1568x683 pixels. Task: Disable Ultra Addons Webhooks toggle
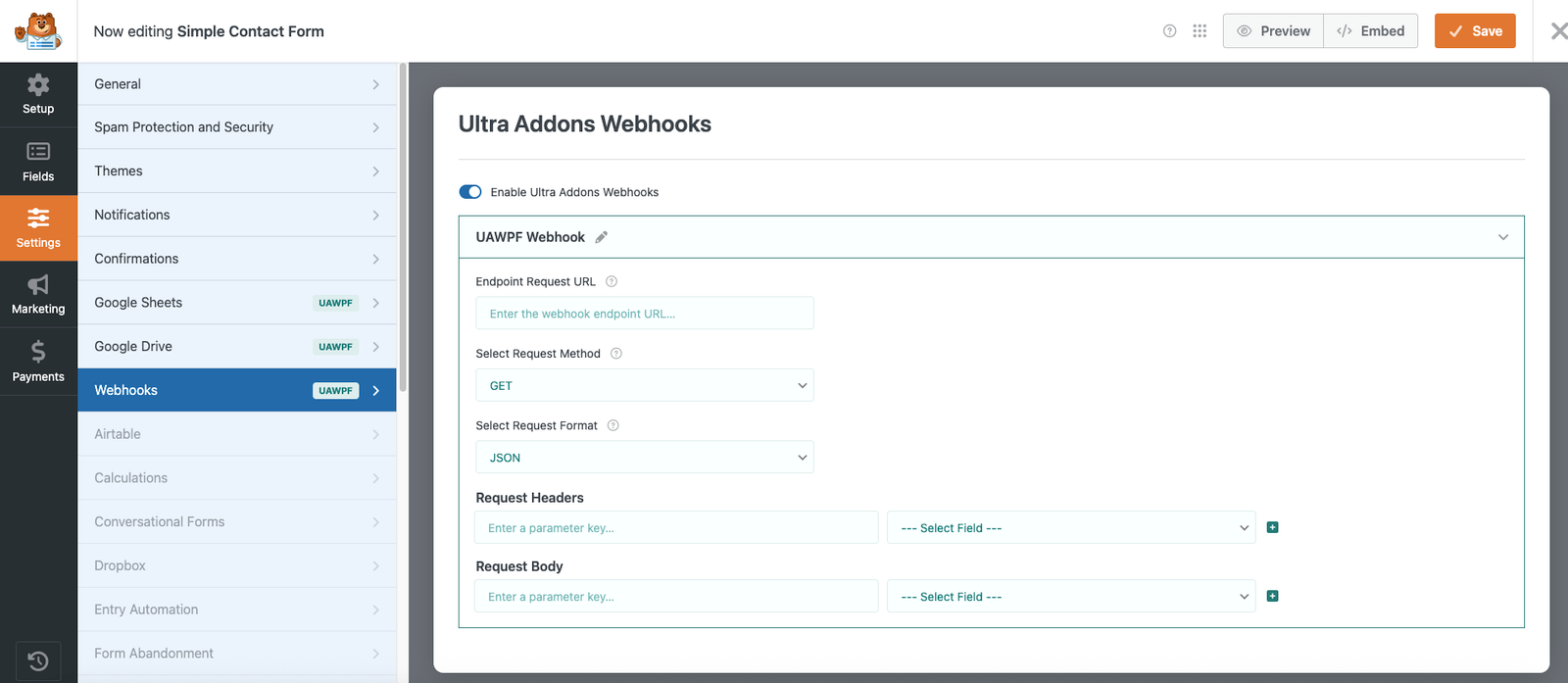click(x=470, y=192)
